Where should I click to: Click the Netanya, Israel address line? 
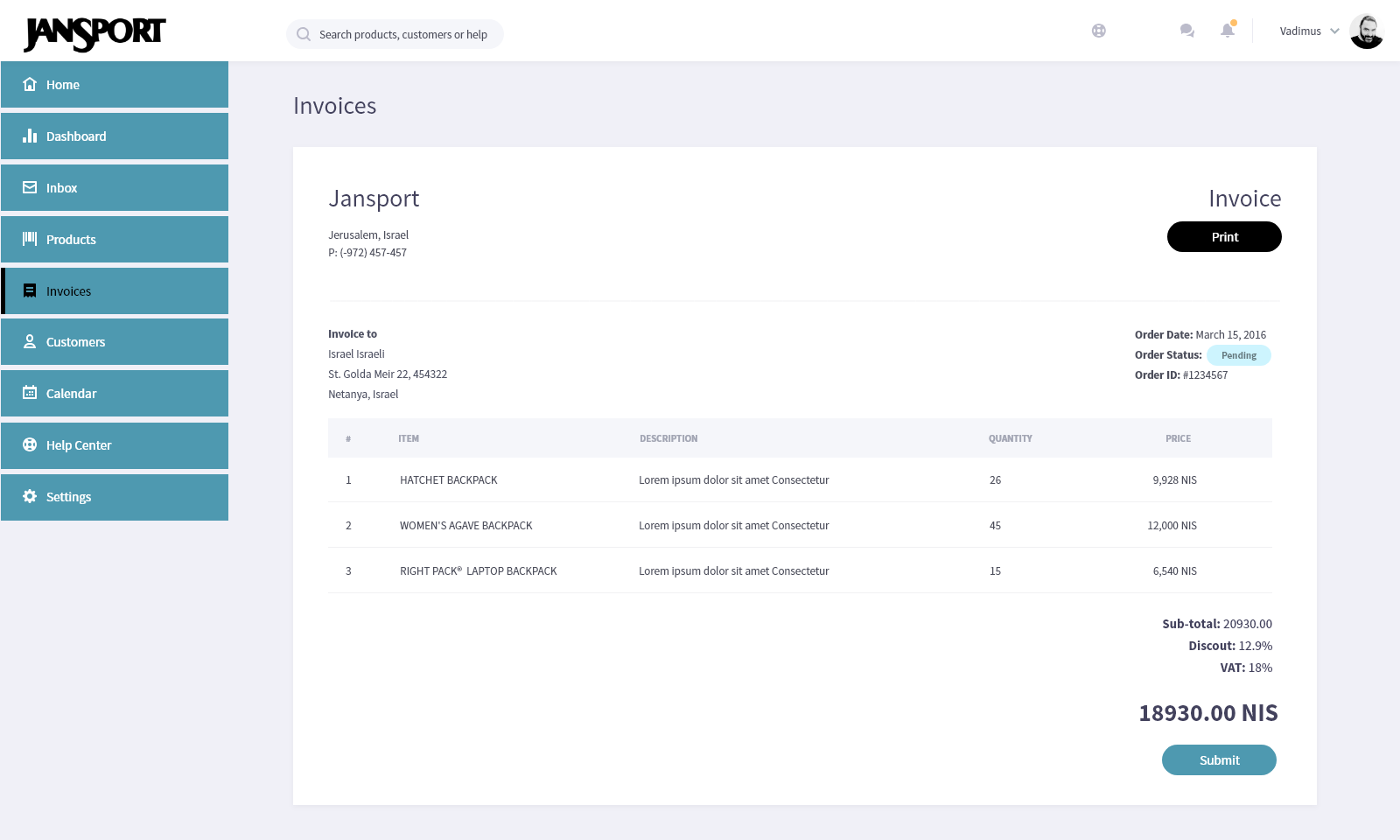point(363,394)
